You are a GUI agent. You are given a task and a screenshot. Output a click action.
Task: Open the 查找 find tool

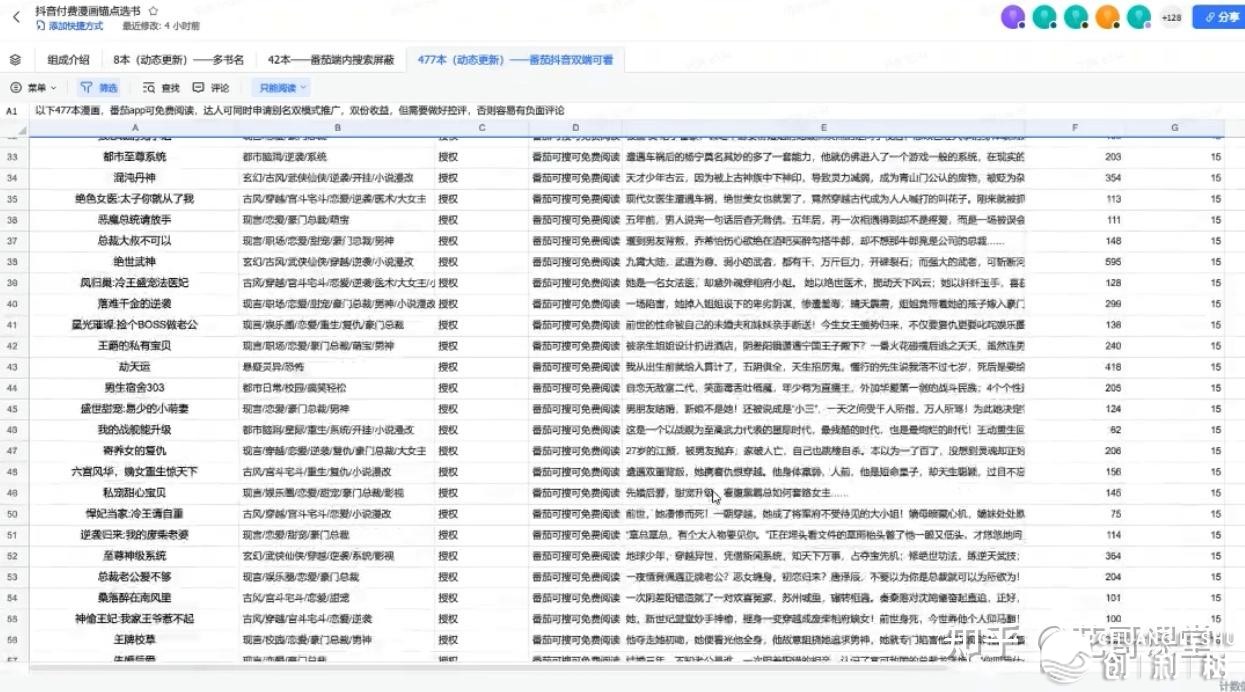pyautogui.click(x=161, y=88)
